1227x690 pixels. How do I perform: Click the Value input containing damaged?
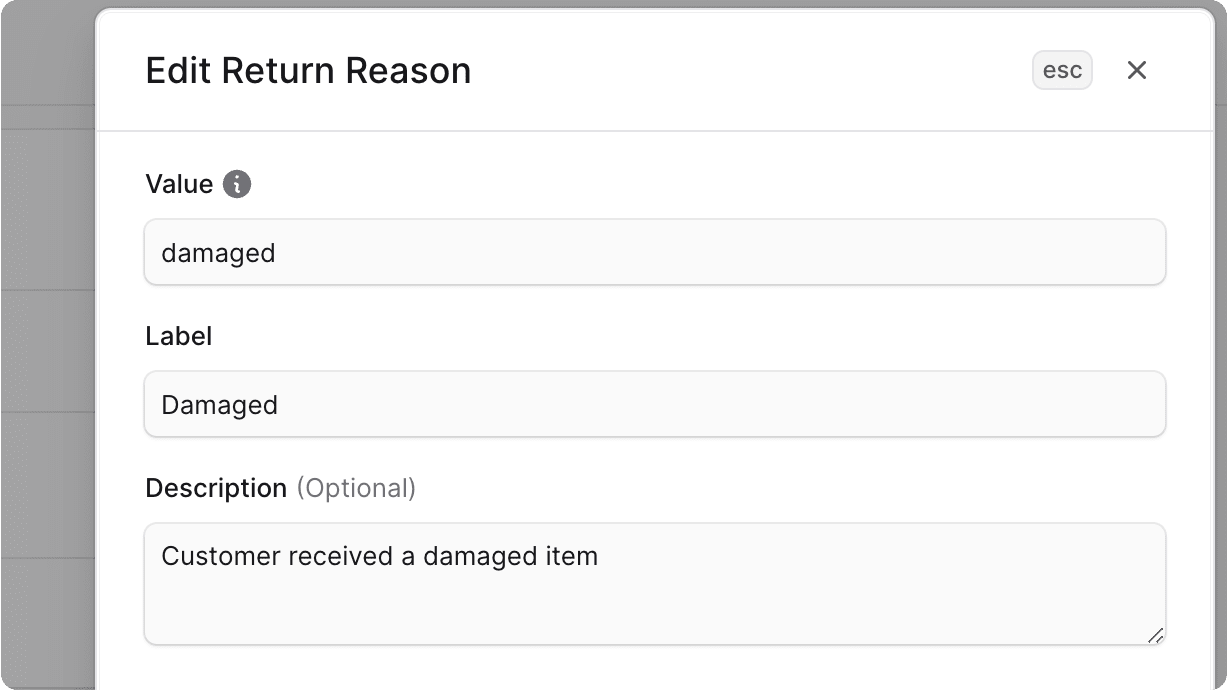(655, 252)
